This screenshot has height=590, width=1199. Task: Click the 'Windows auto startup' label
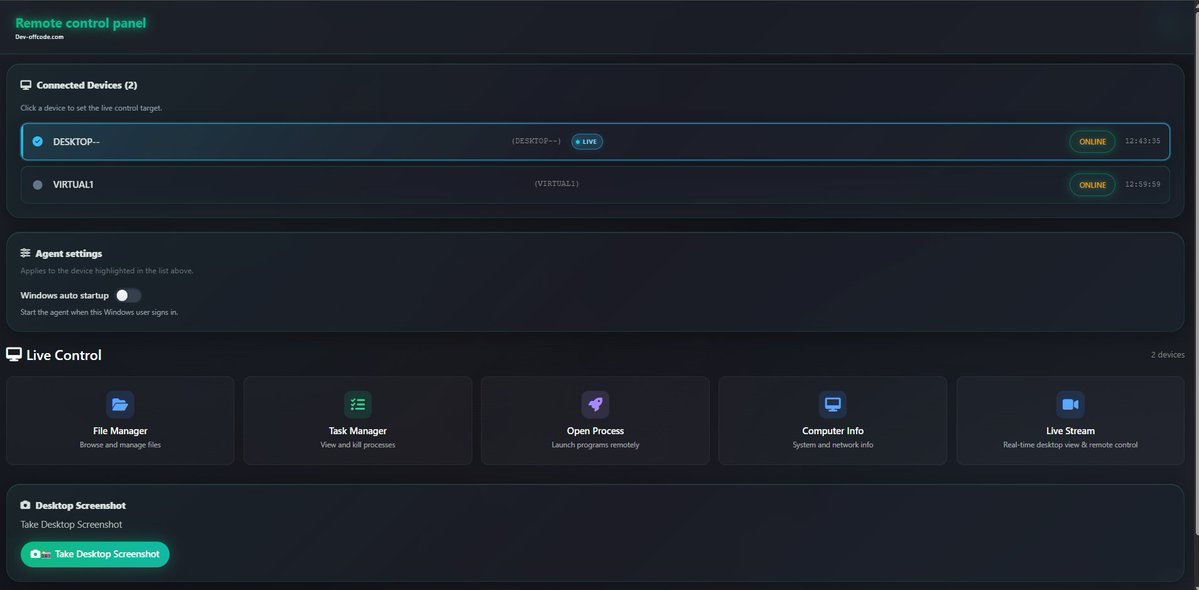(x=64, y=296)
